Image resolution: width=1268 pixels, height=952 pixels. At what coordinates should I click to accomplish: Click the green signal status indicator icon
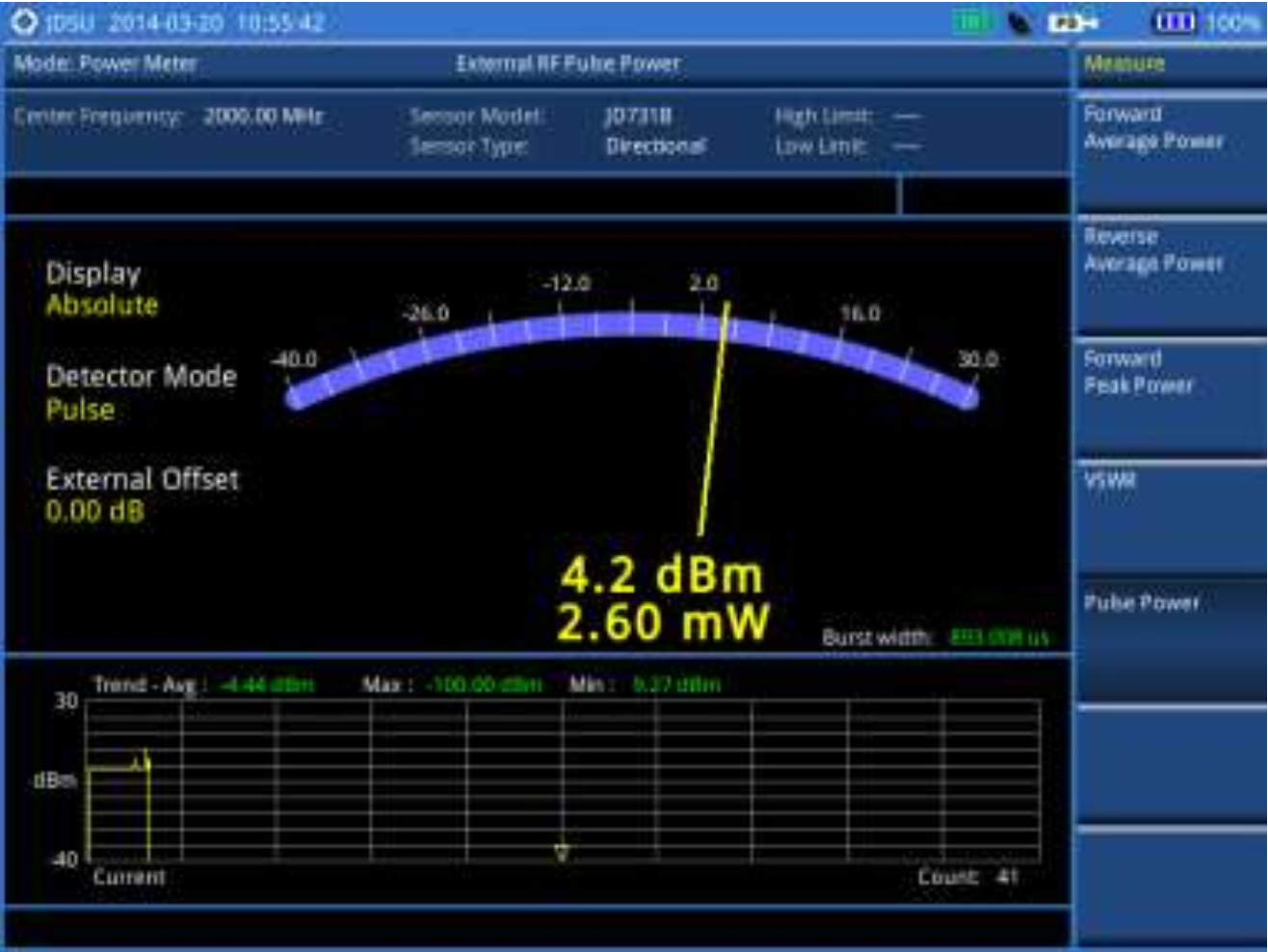point(970,22)
